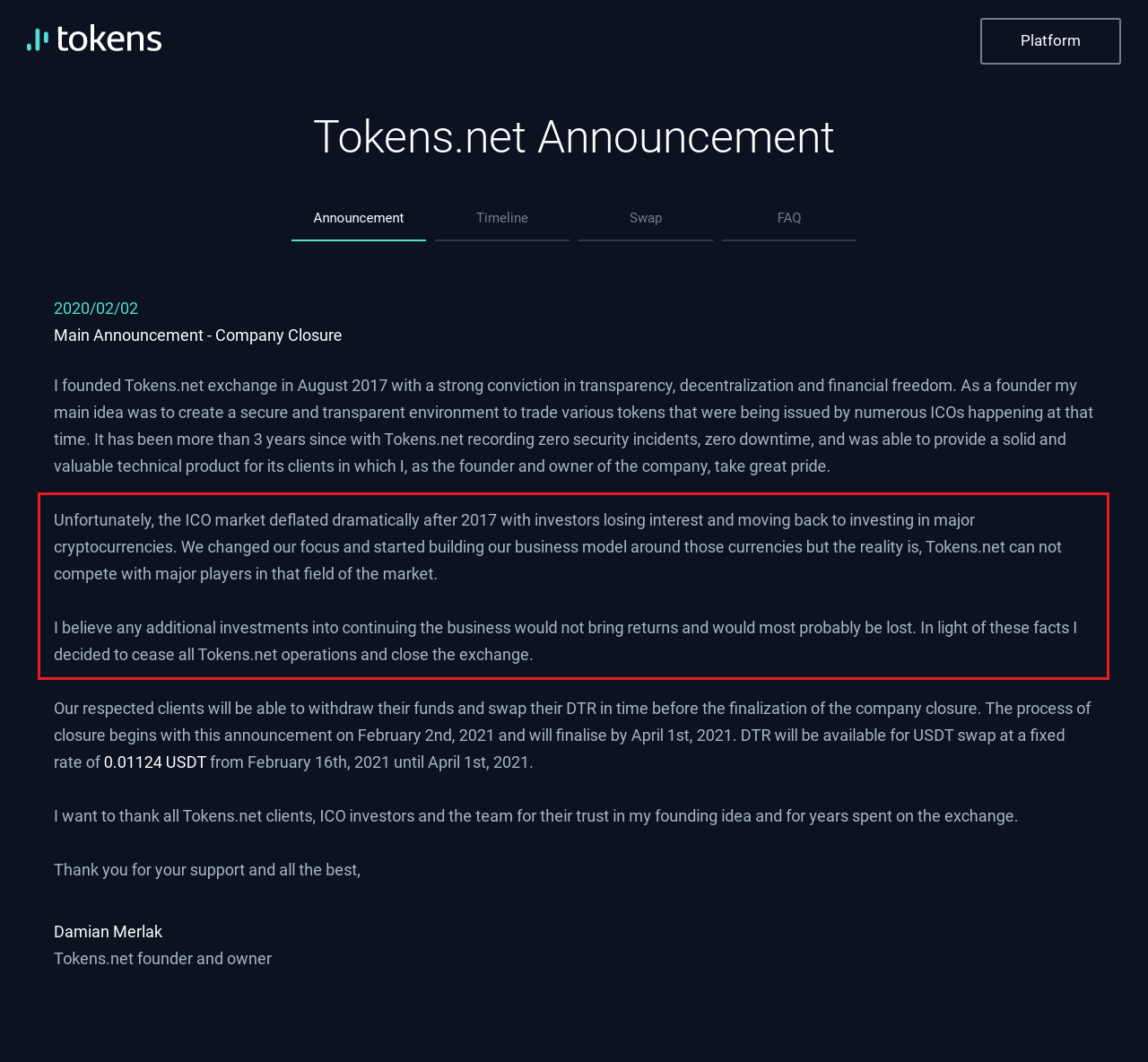Go to the FAQ tab
The width and height of the screenshot is (1148, 1062).
pos(789,218)
